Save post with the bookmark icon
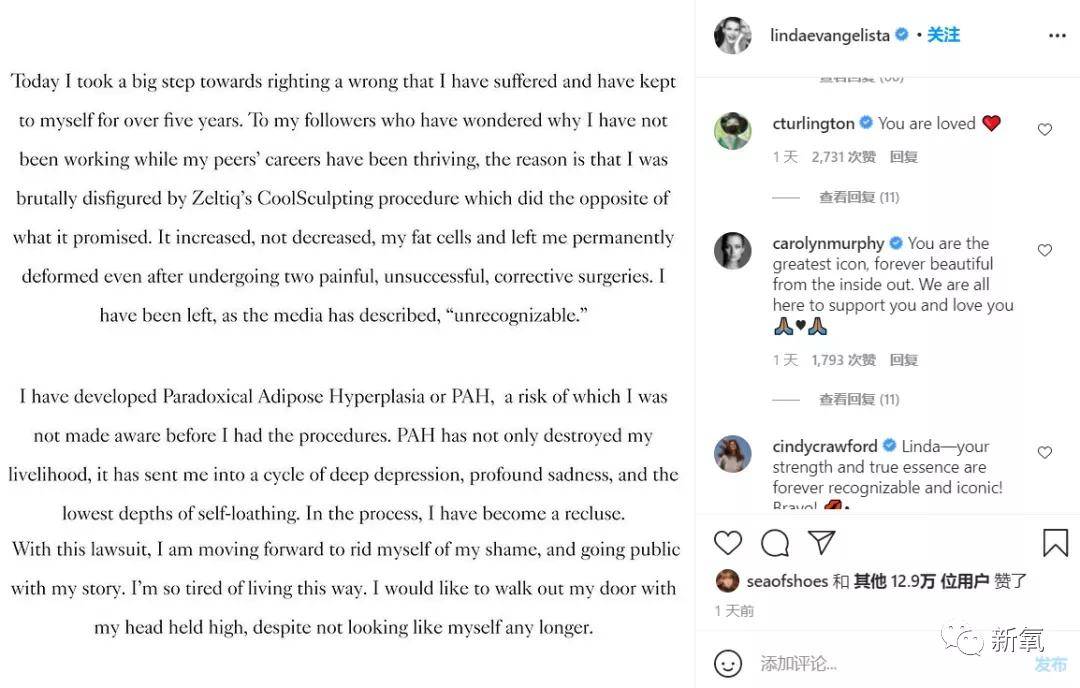This screenshot has height=688, width=1080. (x=1055, y=543)
